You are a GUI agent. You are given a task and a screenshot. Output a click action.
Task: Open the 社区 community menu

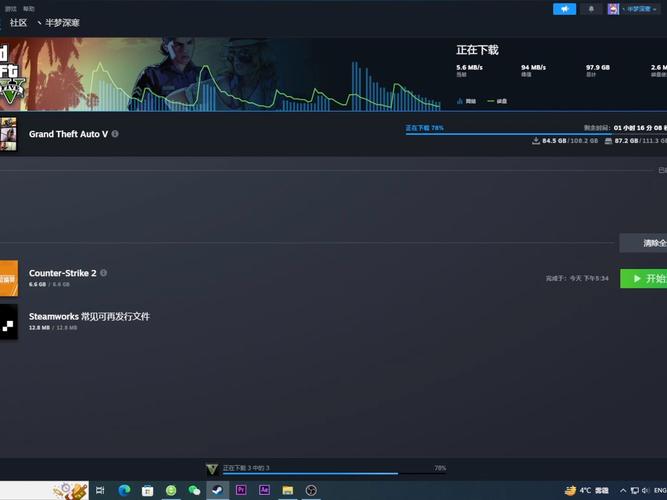(x=18, y=23)
